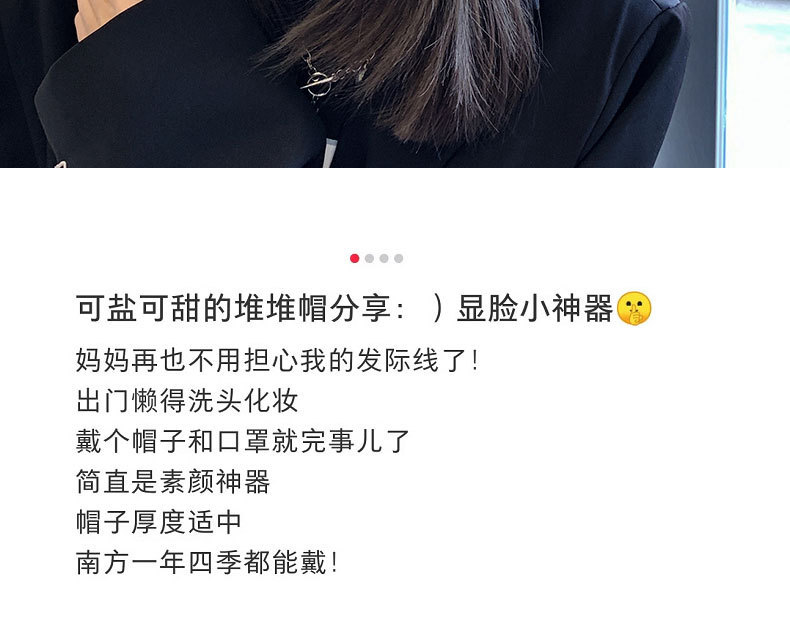Screen dimensions: 790x632
Task: Tap the blue window frame in photo
Action: point(721,84)
